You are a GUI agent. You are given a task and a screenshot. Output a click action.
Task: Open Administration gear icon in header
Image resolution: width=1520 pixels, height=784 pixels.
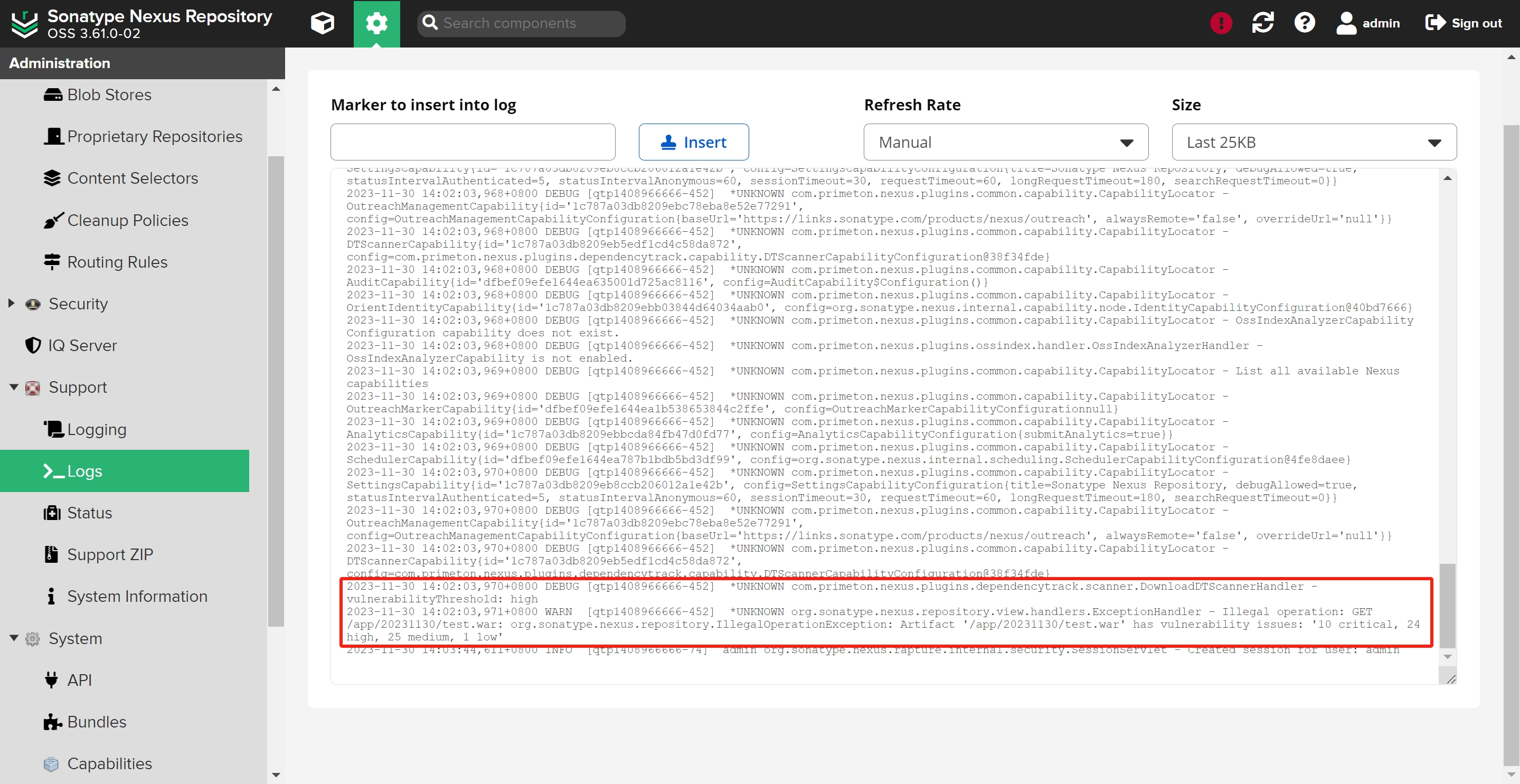[x=376, y=23]
